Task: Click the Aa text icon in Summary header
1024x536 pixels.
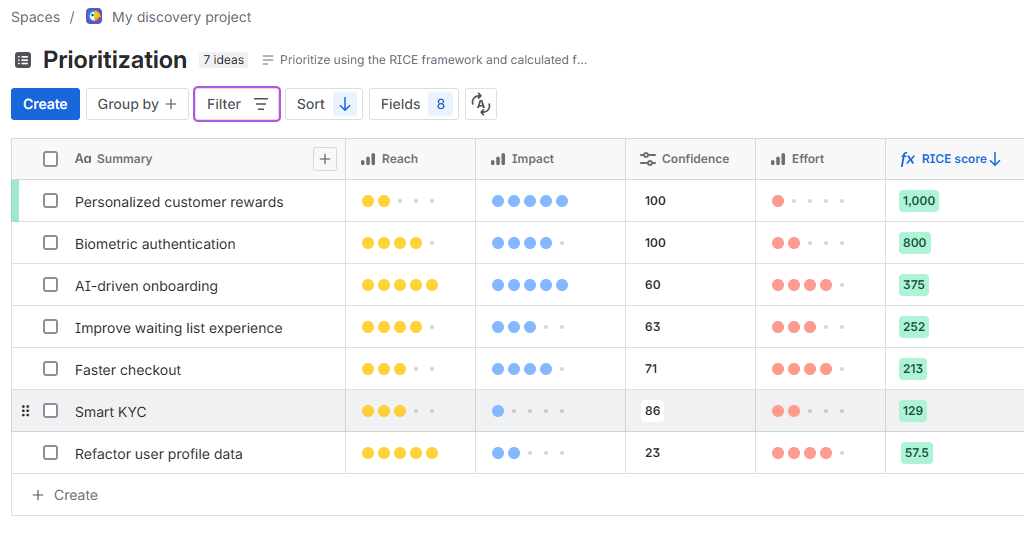Action: (83, 158)
